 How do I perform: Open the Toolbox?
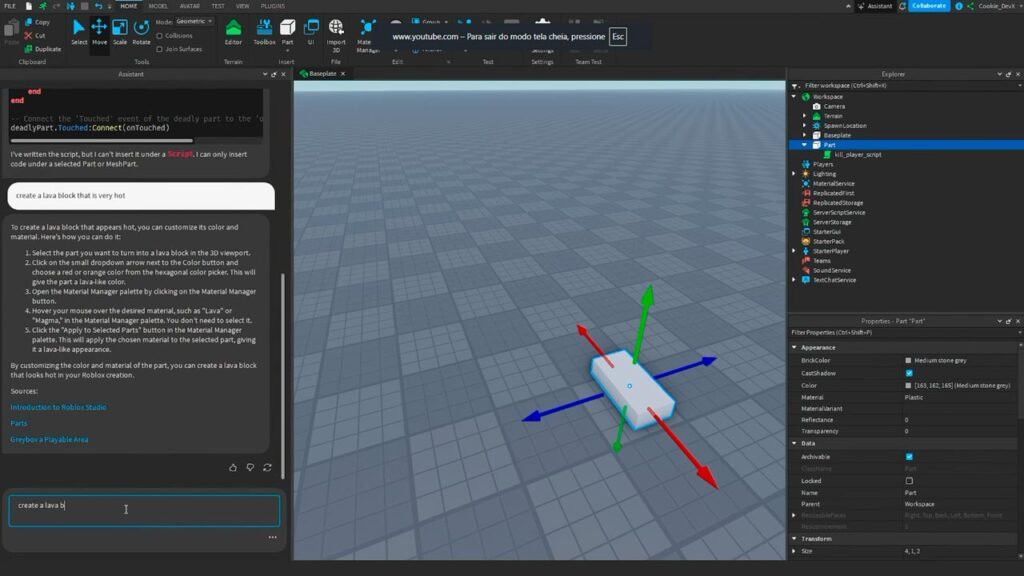(x=264, y=32)
